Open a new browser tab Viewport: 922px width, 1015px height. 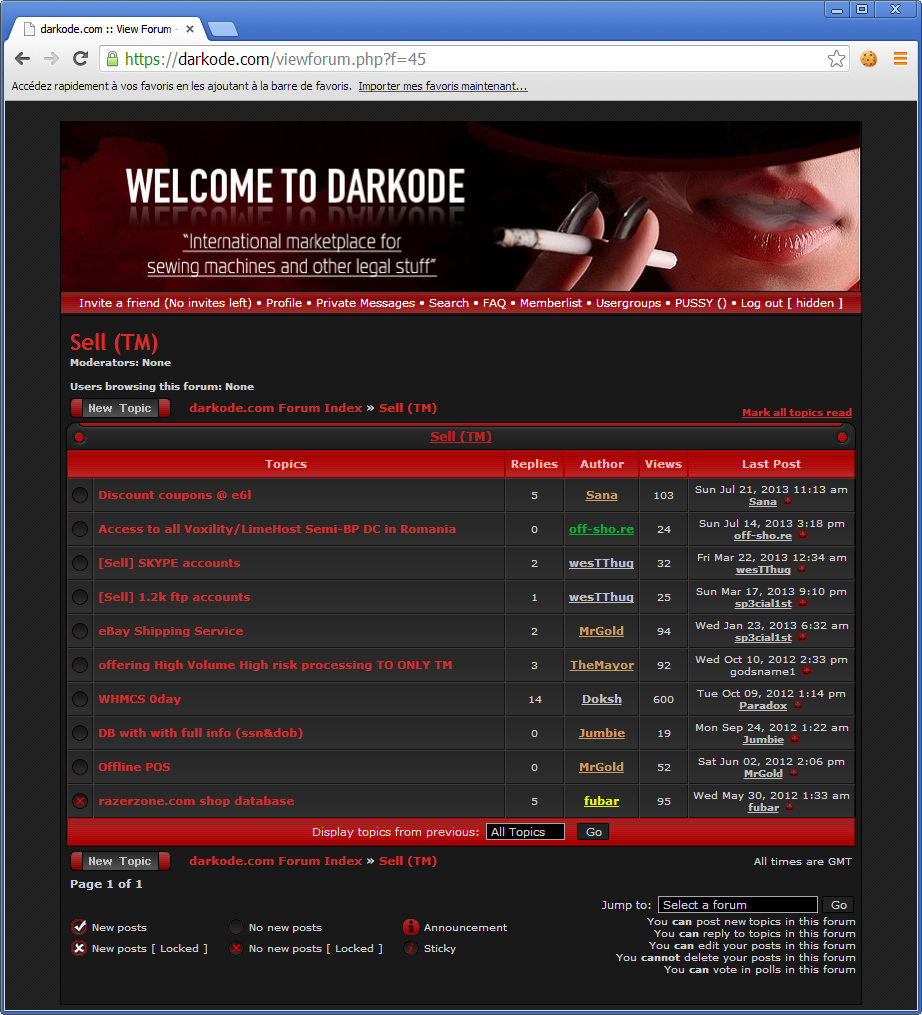(222, 28)
